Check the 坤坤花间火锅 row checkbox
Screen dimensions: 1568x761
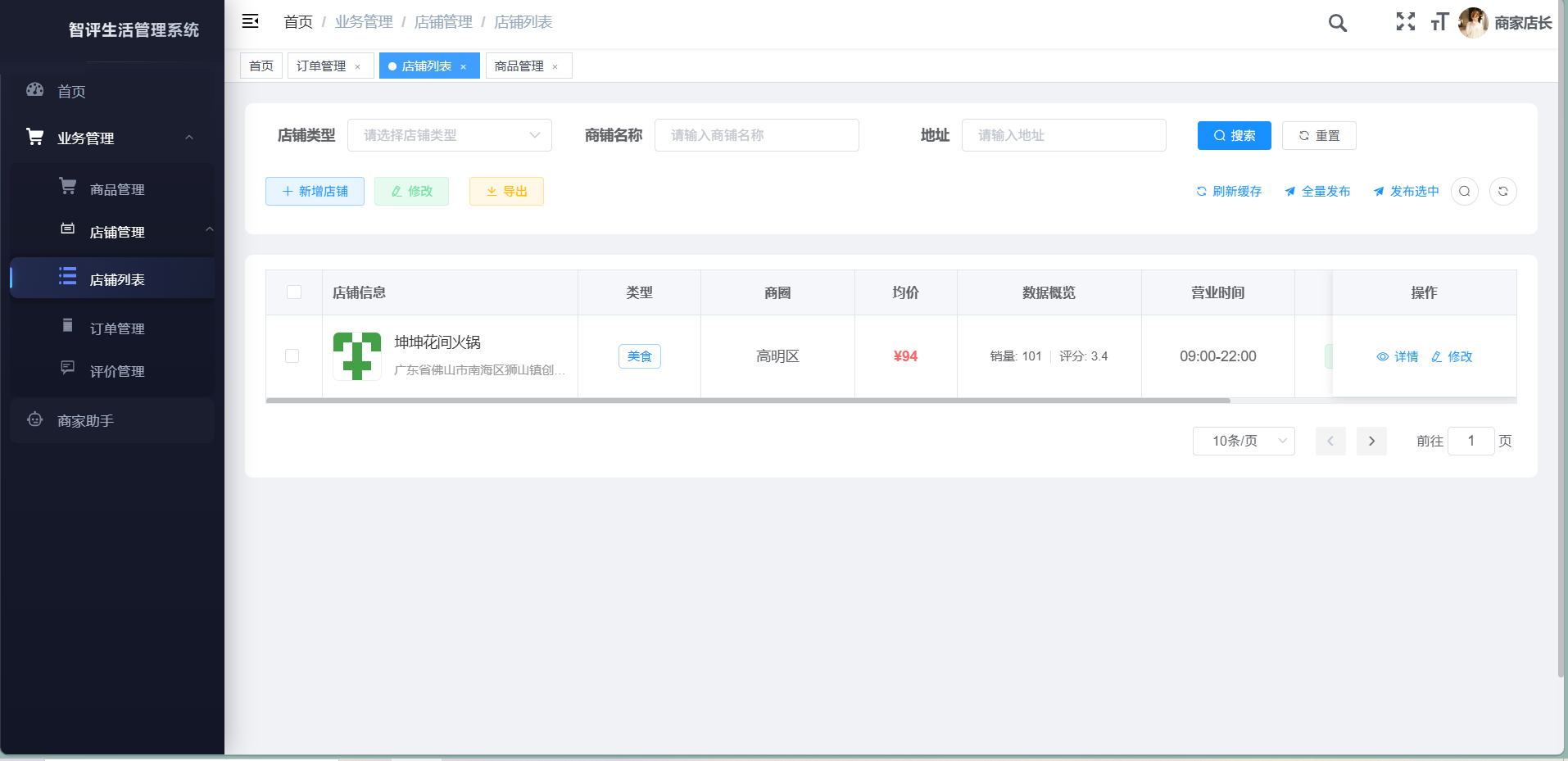(292, 356)
